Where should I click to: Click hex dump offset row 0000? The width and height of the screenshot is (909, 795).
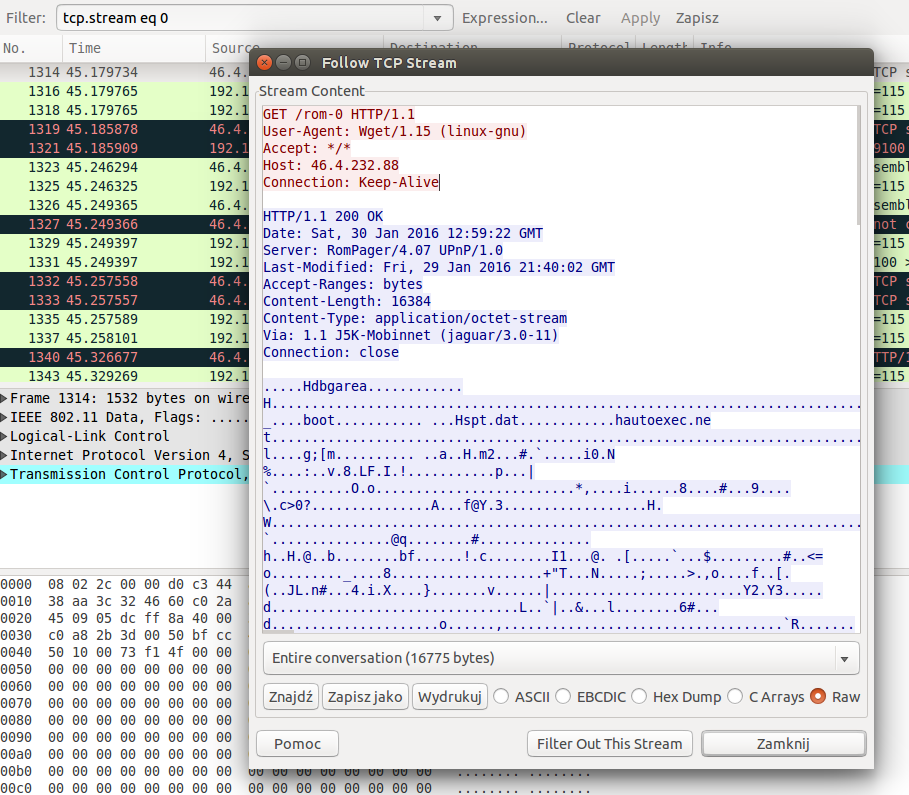[116, 584]
